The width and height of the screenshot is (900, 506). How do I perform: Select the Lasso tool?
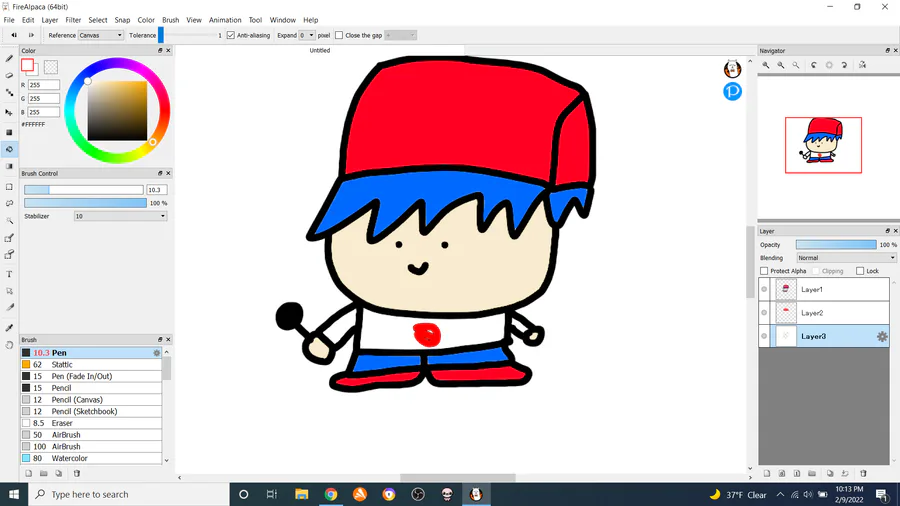coord(9,204)
